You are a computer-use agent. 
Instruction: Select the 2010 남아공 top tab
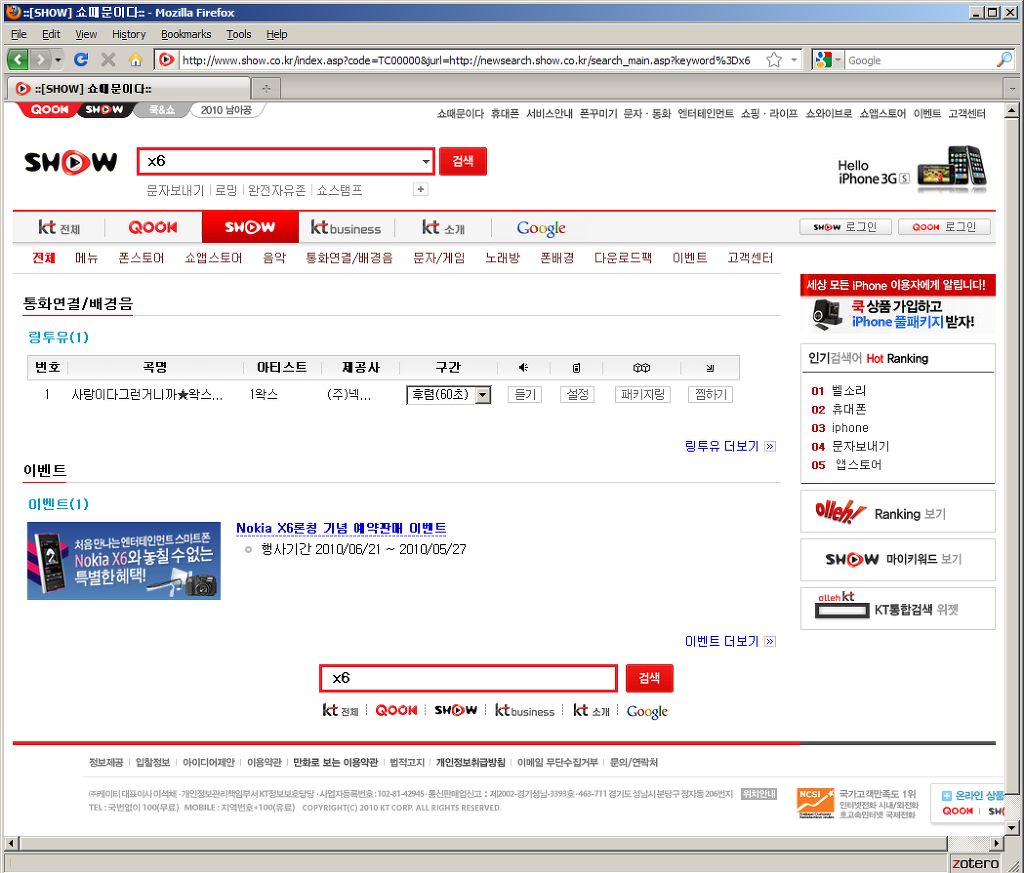(x=226, y=110)
